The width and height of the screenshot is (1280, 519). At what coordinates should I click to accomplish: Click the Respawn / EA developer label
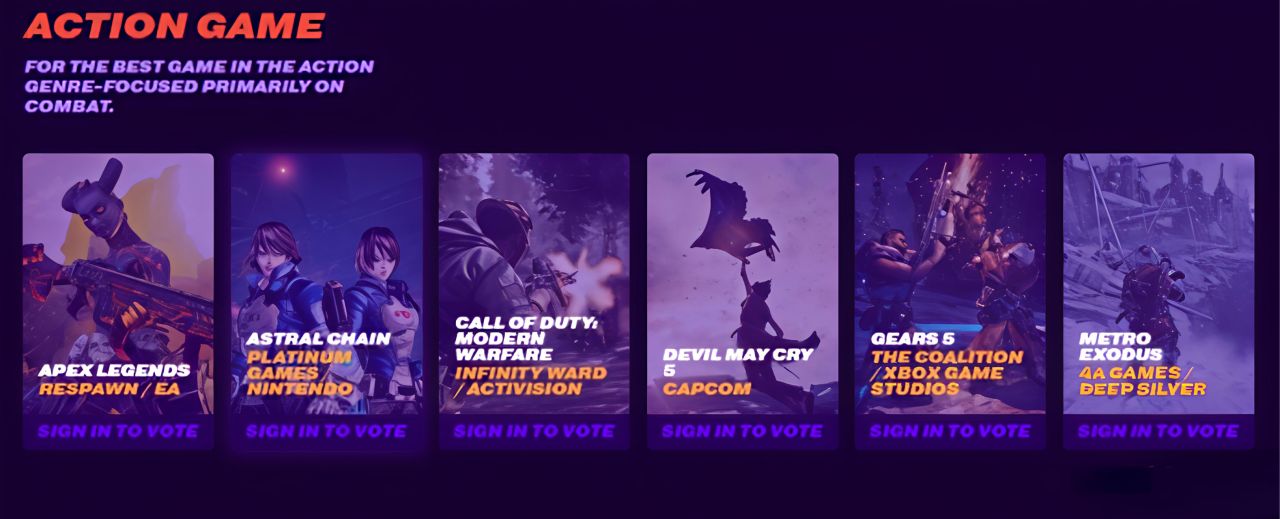109,389
